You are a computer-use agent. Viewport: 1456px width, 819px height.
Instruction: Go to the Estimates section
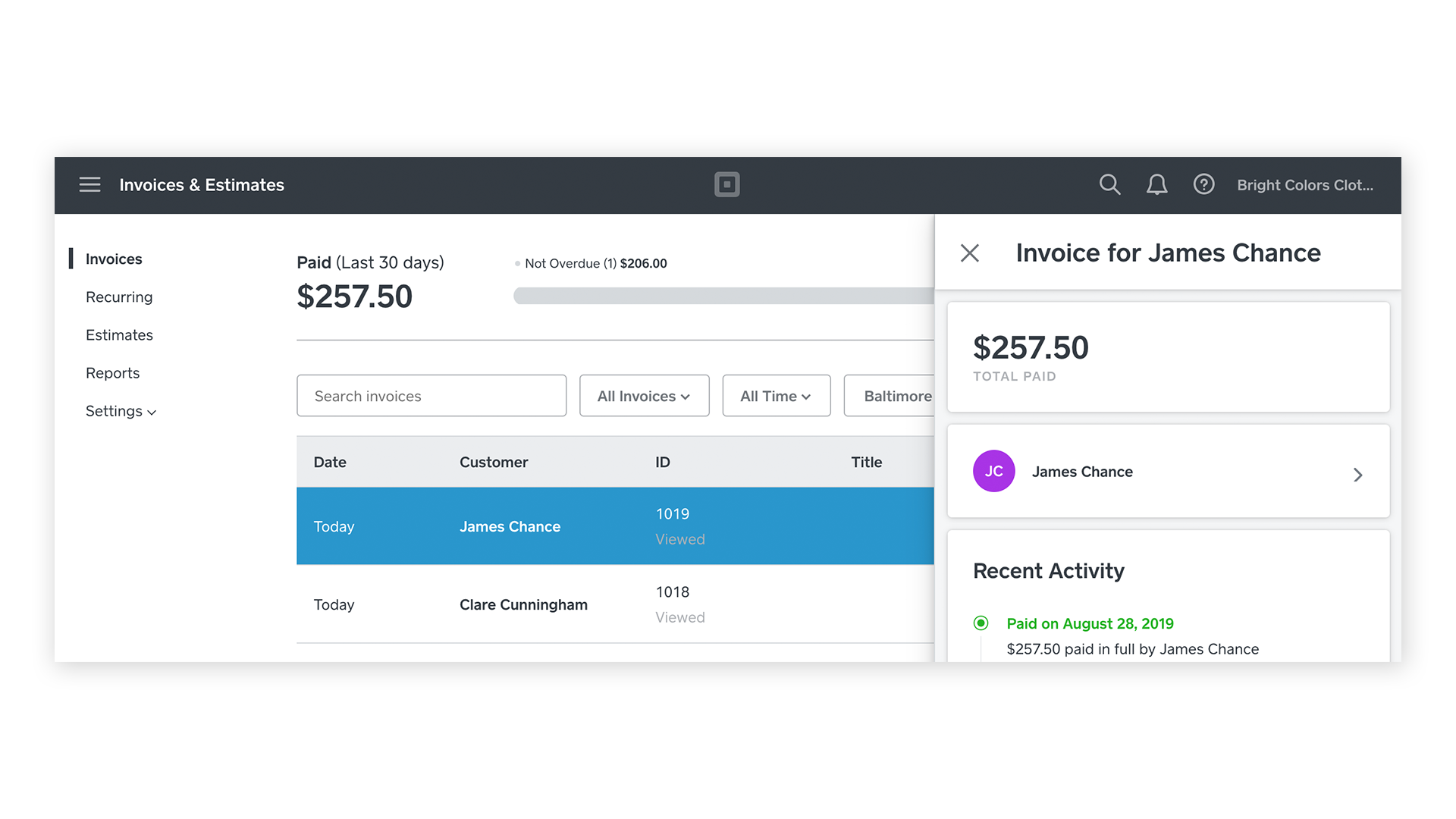(x=119, y=334)
